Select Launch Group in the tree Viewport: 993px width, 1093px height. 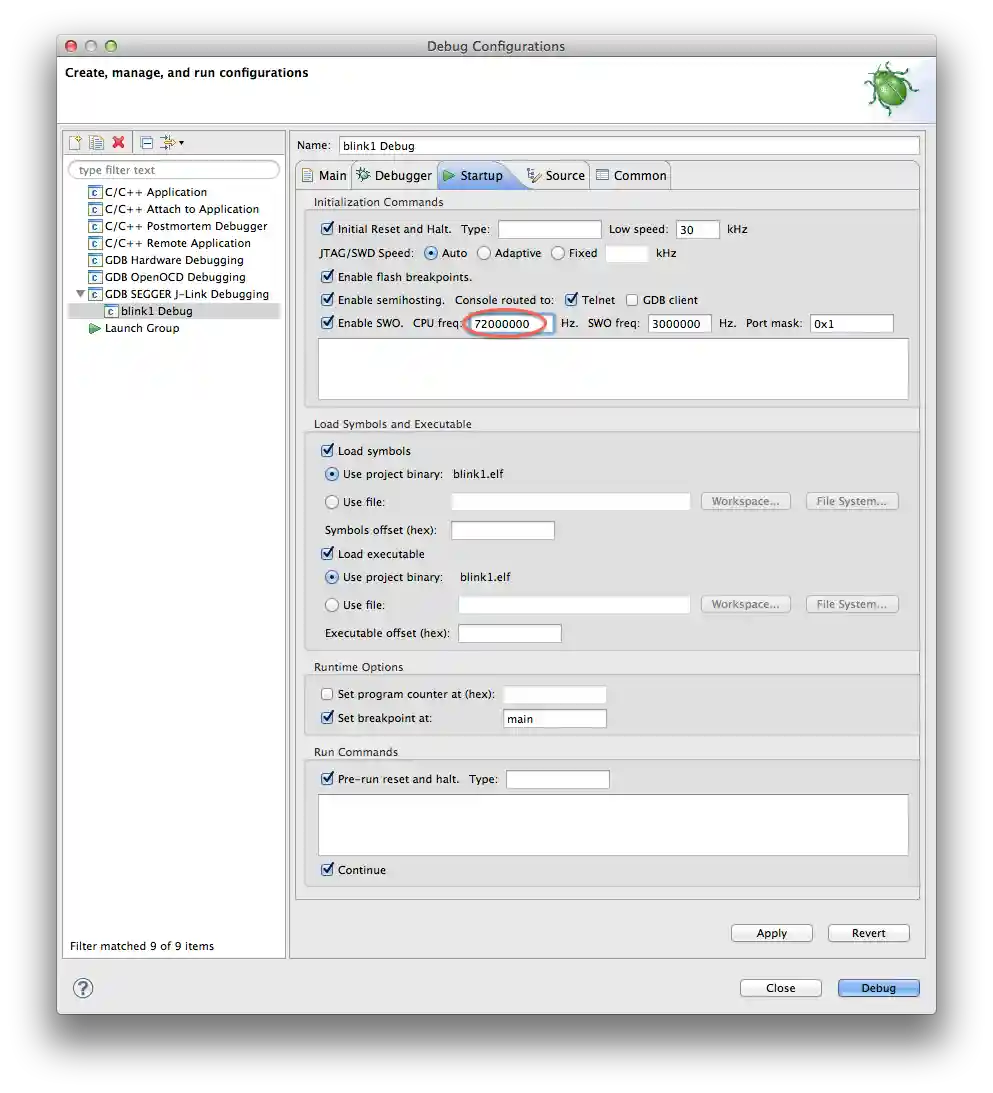pos(142,328)
